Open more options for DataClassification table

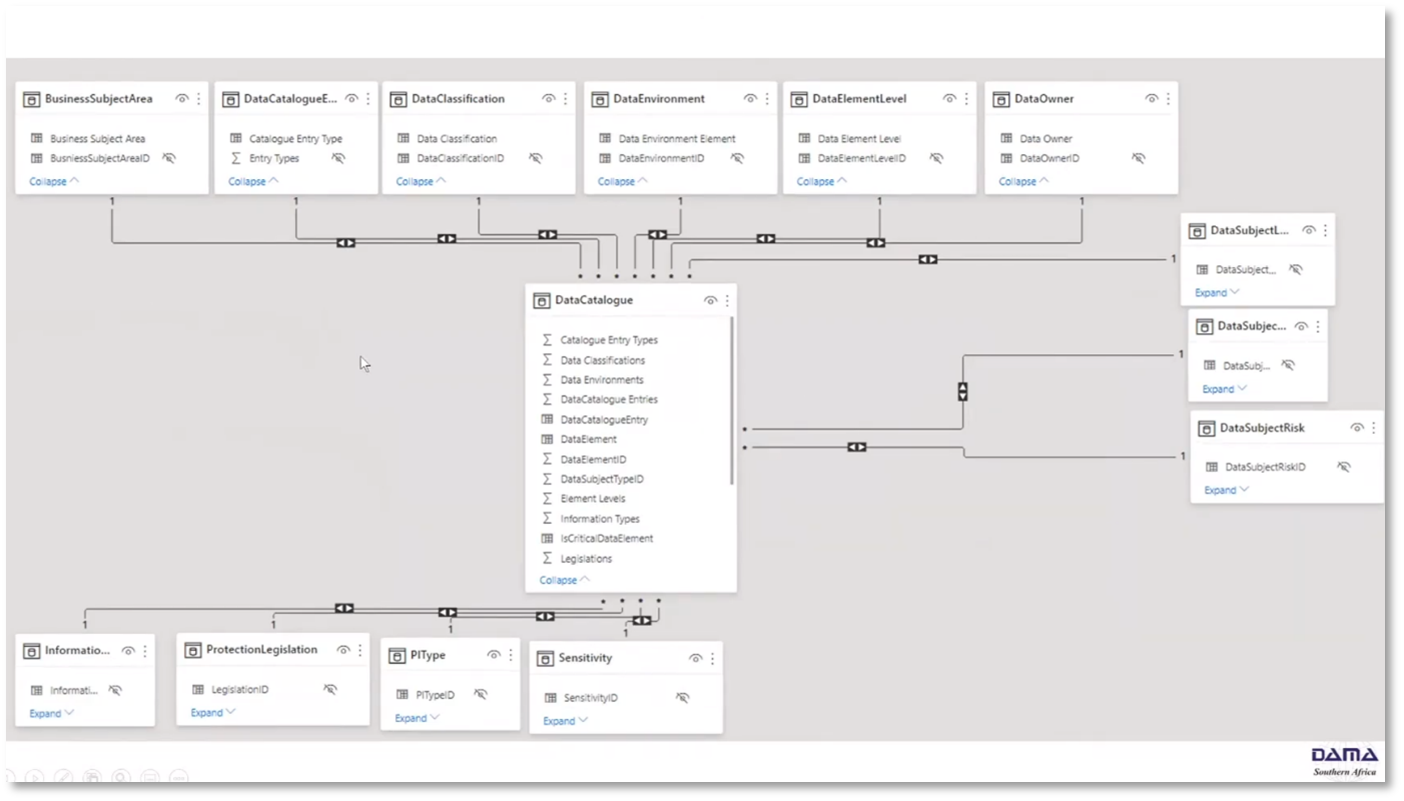(x=565, y=99)
